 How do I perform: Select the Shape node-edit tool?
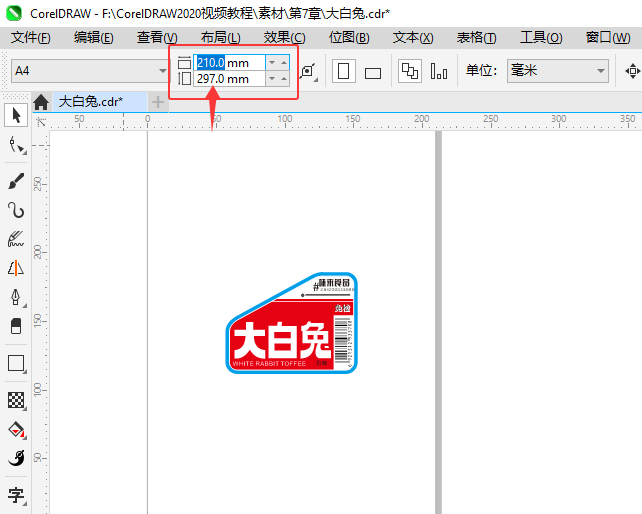16,145
